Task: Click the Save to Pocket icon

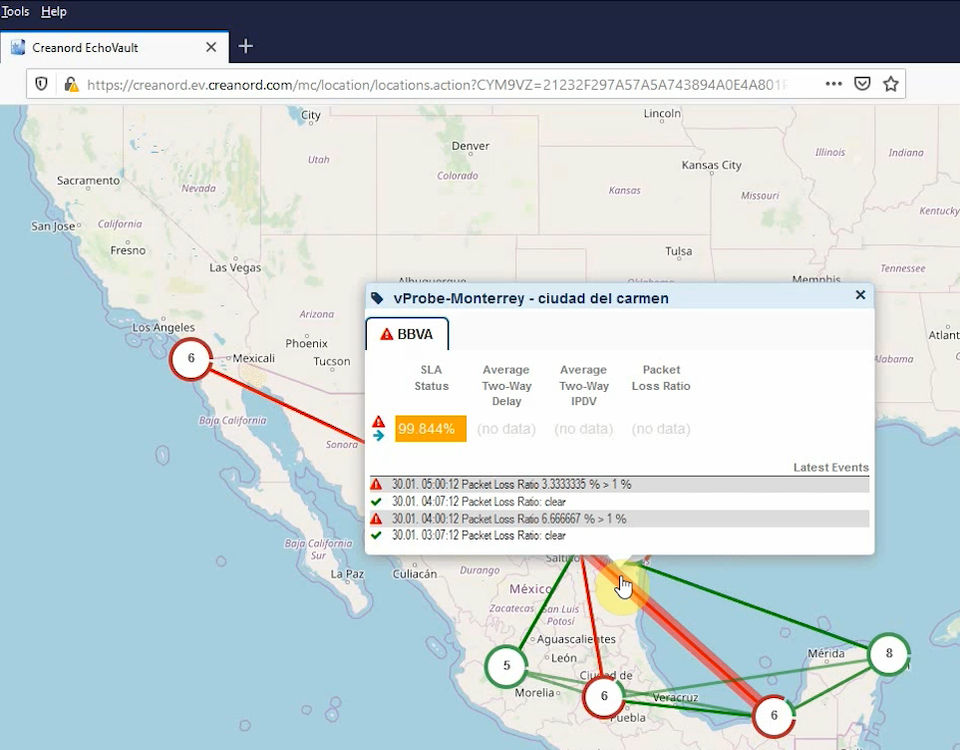Action: pyautogui.click(x=862, y=83)
